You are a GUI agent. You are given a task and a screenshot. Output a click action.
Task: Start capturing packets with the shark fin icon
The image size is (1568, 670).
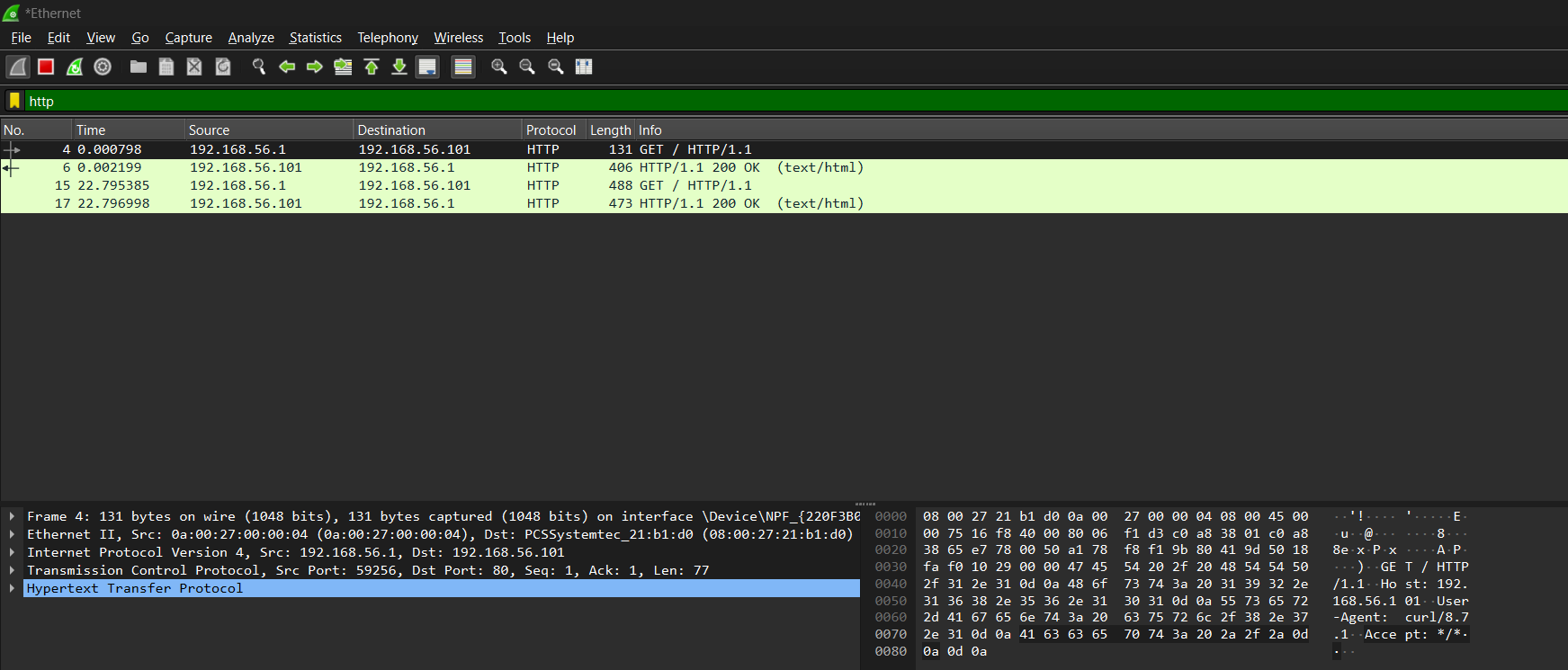tap(18, 67)
